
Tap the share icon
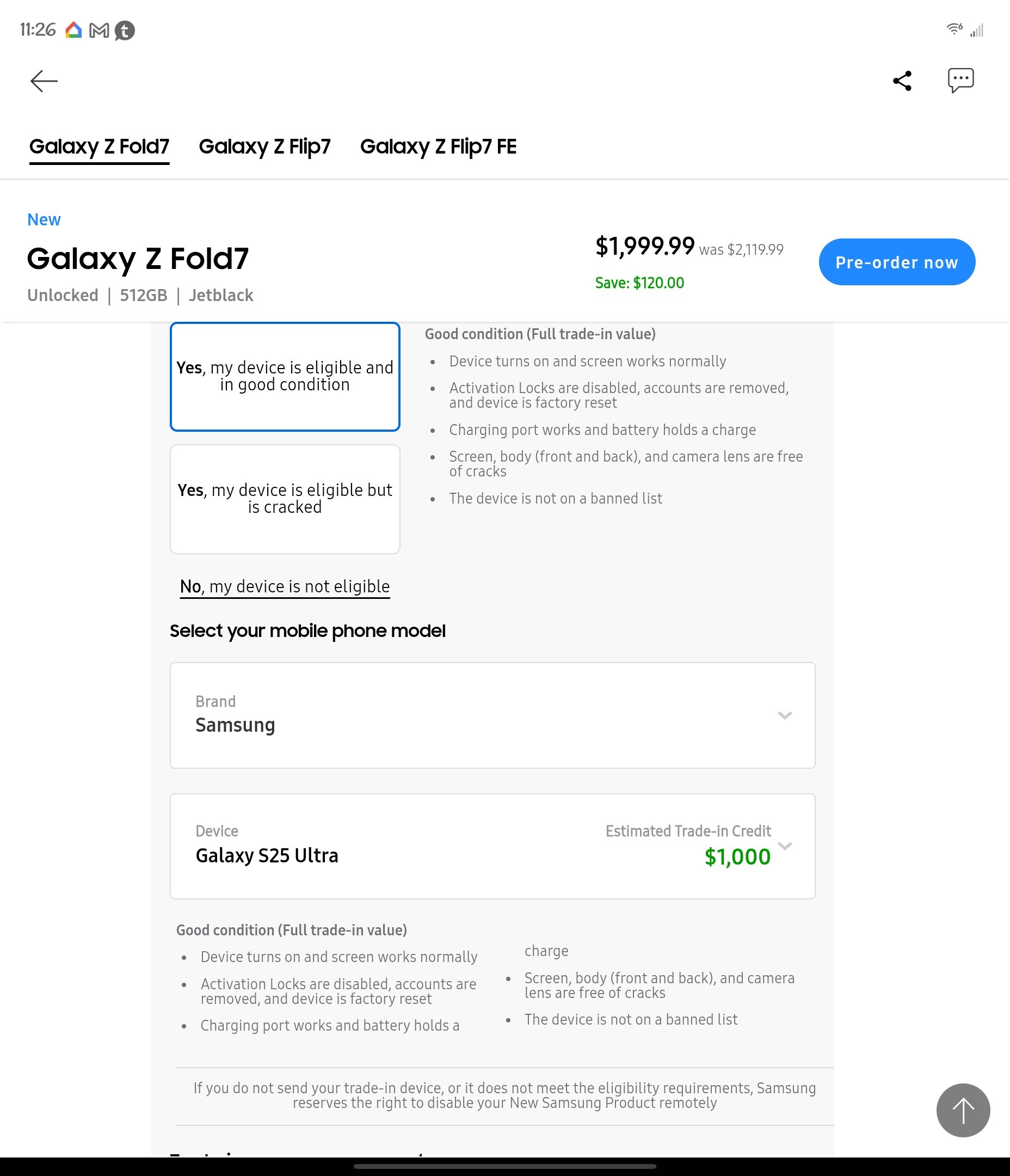click(x=902, y=81)
